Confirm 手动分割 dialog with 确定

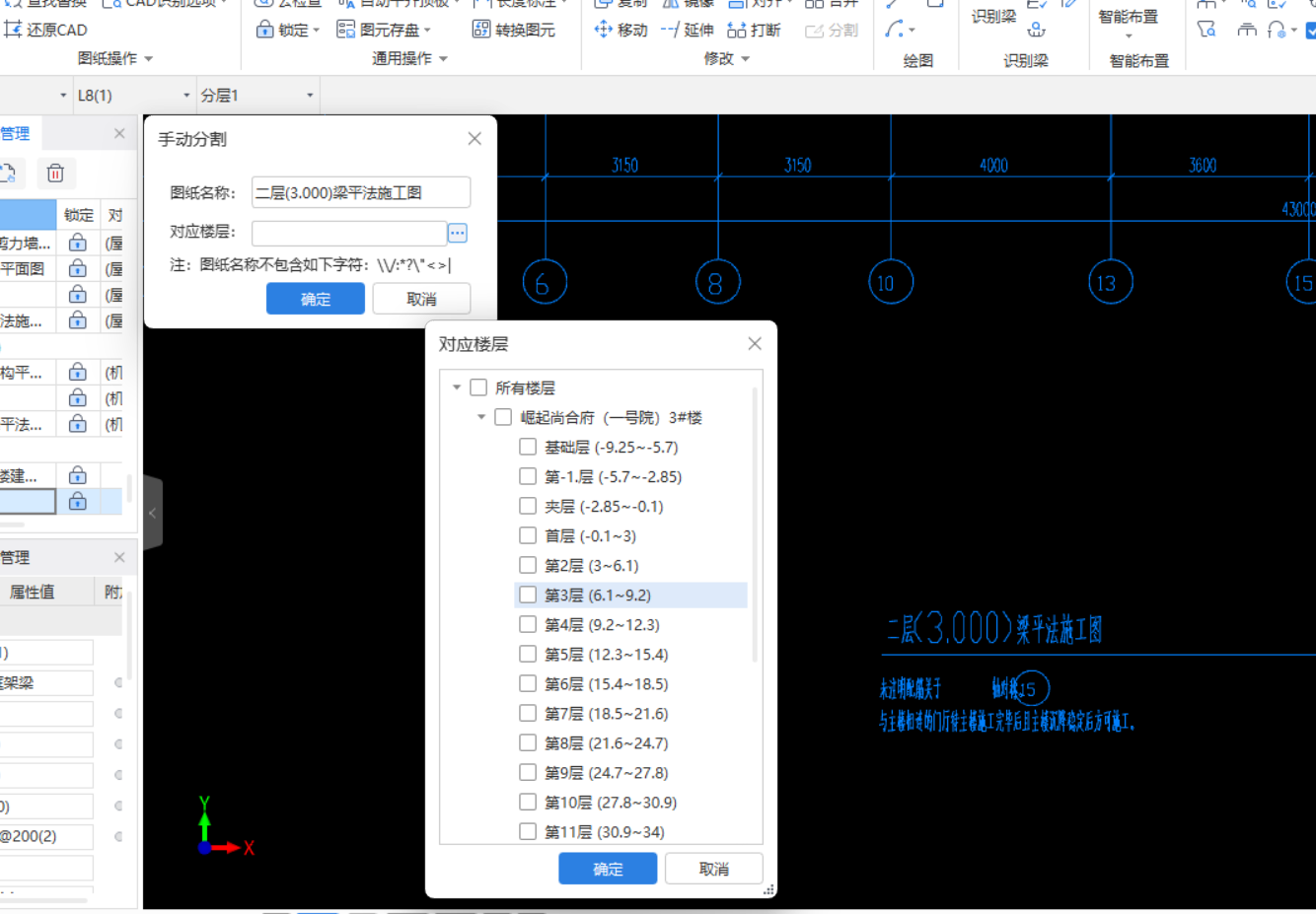tap(316, 299)
